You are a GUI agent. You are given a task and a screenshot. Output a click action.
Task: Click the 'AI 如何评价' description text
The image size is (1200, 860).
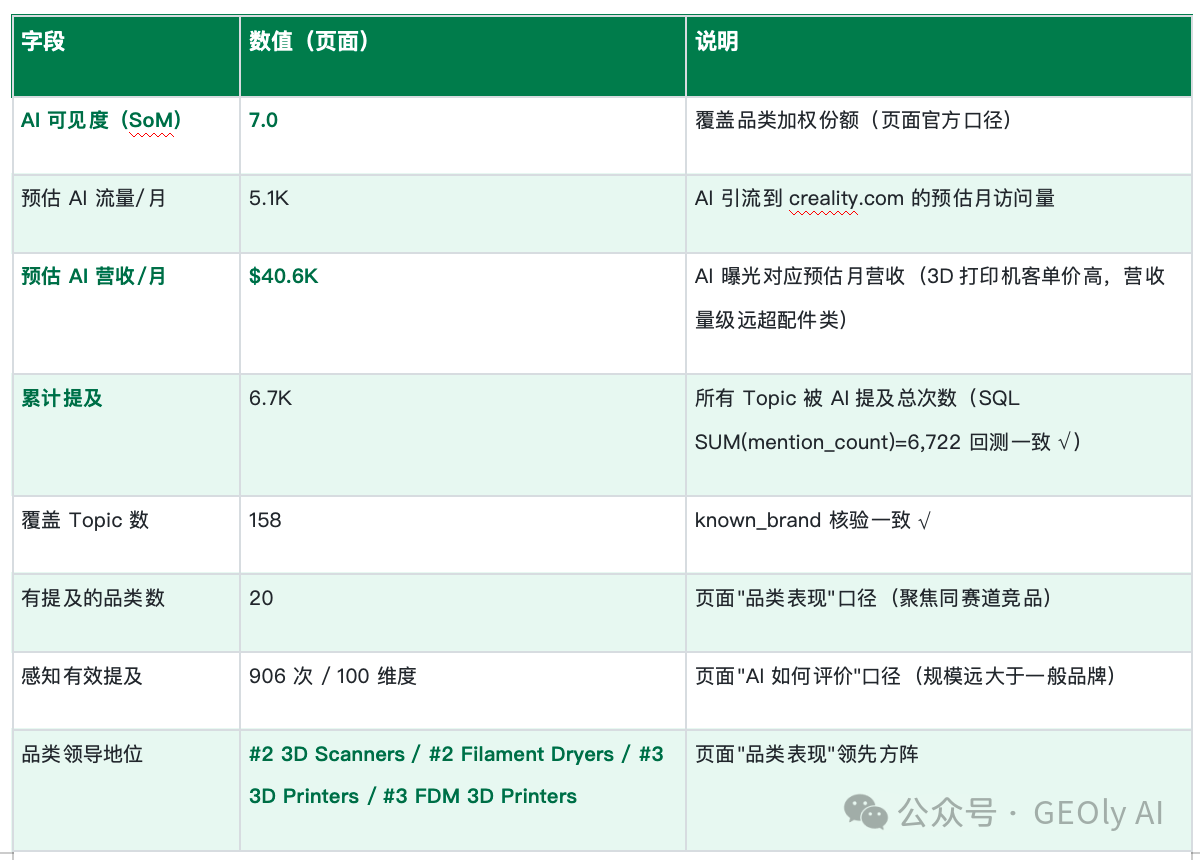905,676
